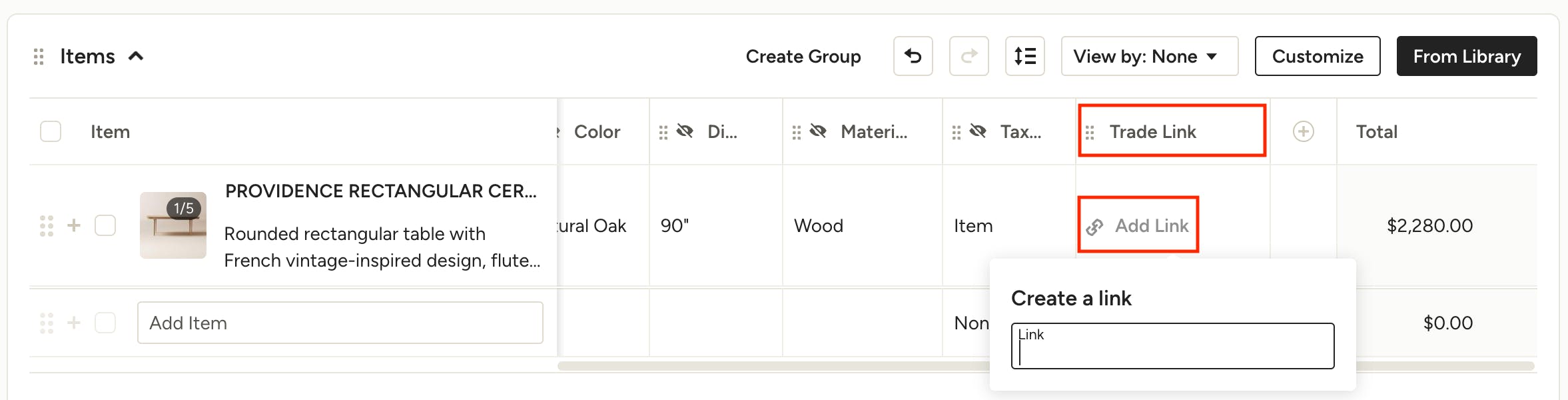Collapse the Items section with chevron
Image resolution: width=1568 pixels, height=400 pixels.
pos(136,57)
